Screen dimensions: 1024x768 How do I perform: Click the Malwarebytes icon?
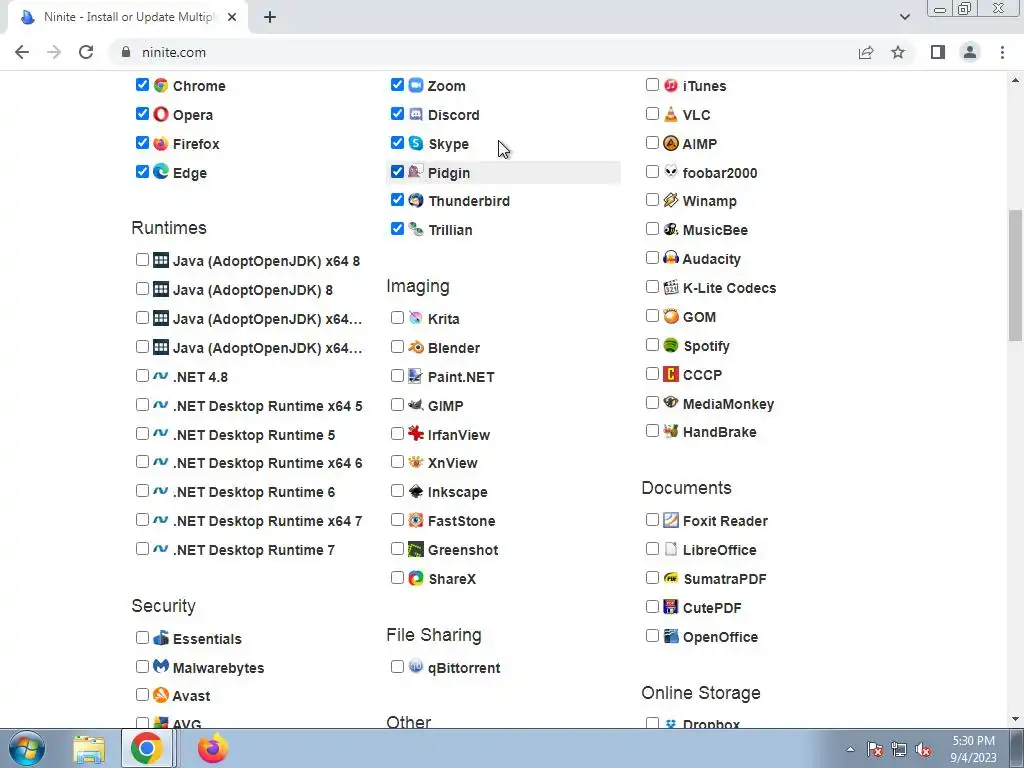161,667
